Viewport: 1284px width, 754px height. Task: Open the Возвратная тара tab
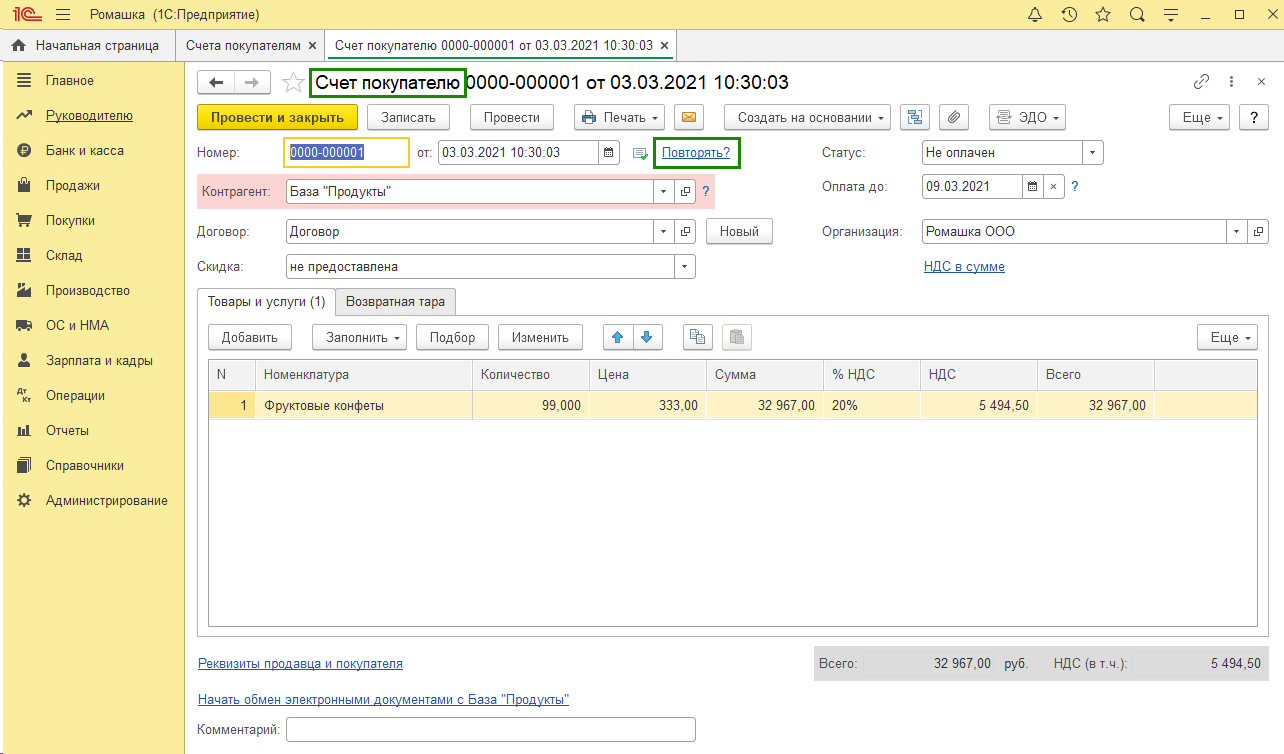(x=396, y=301)
